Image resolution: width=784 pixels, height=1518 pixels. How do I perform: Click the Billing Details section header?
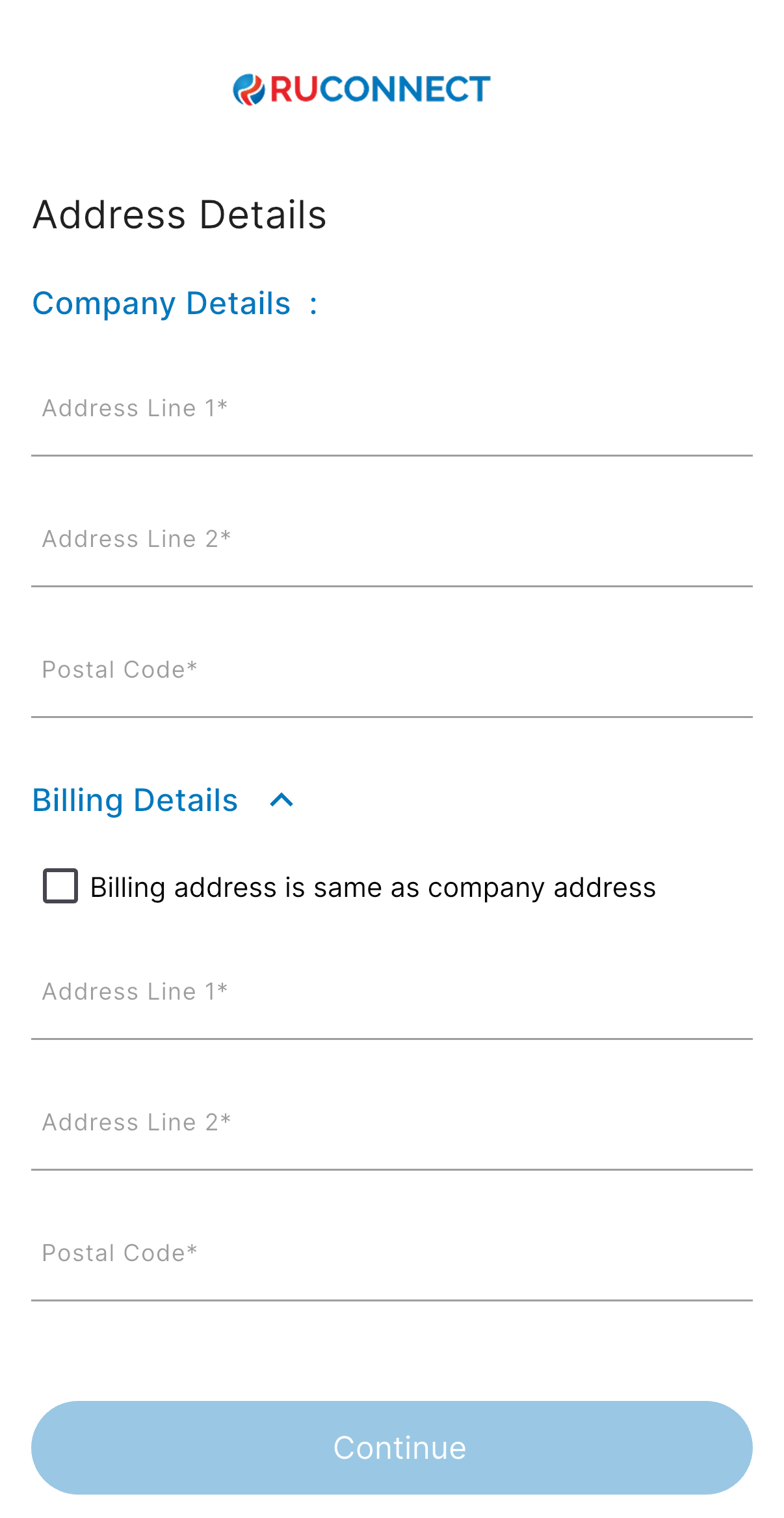135,800
